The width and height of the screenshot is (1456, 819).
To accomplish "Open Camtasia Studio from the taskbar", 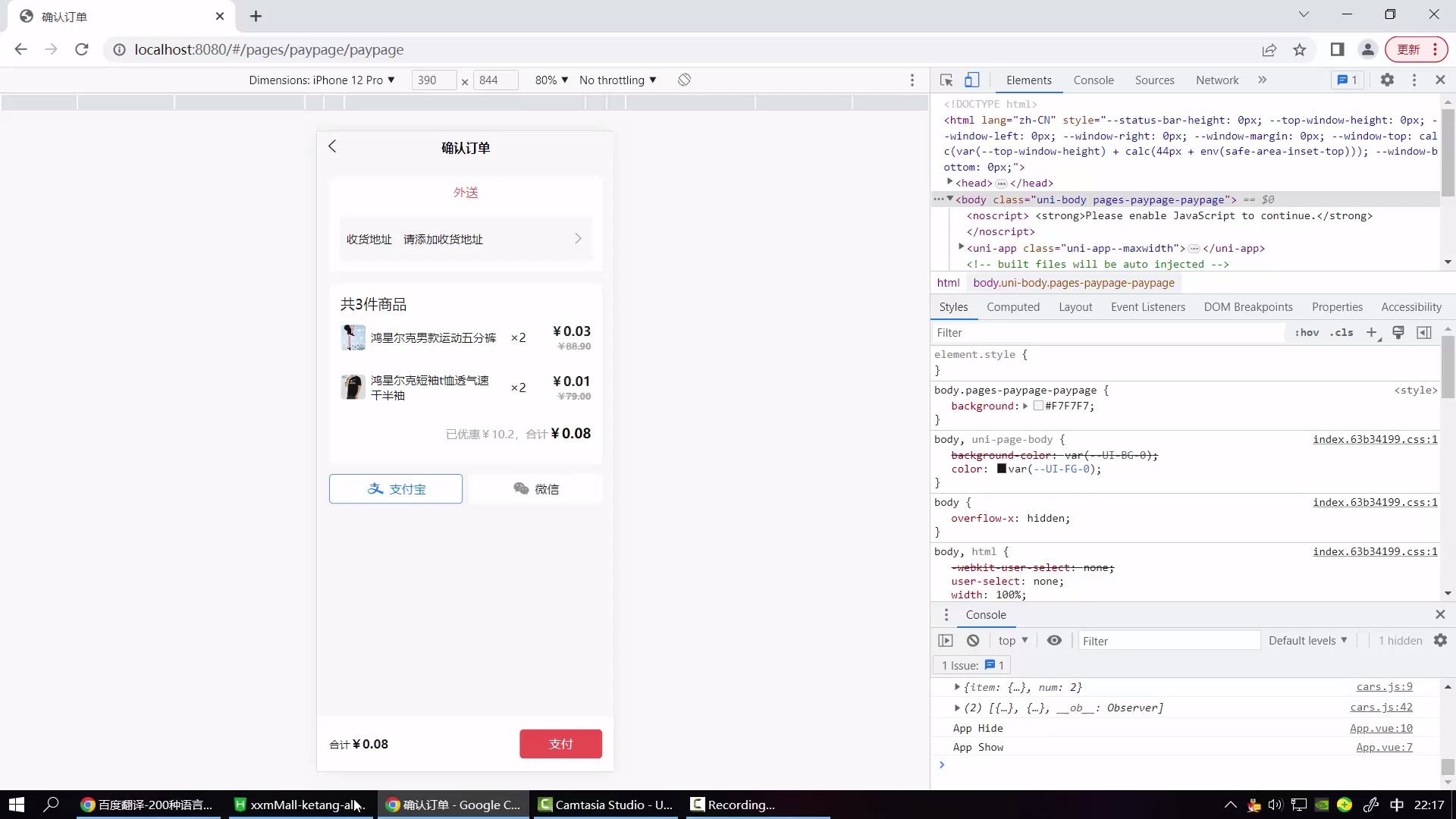I will [606, 805].
